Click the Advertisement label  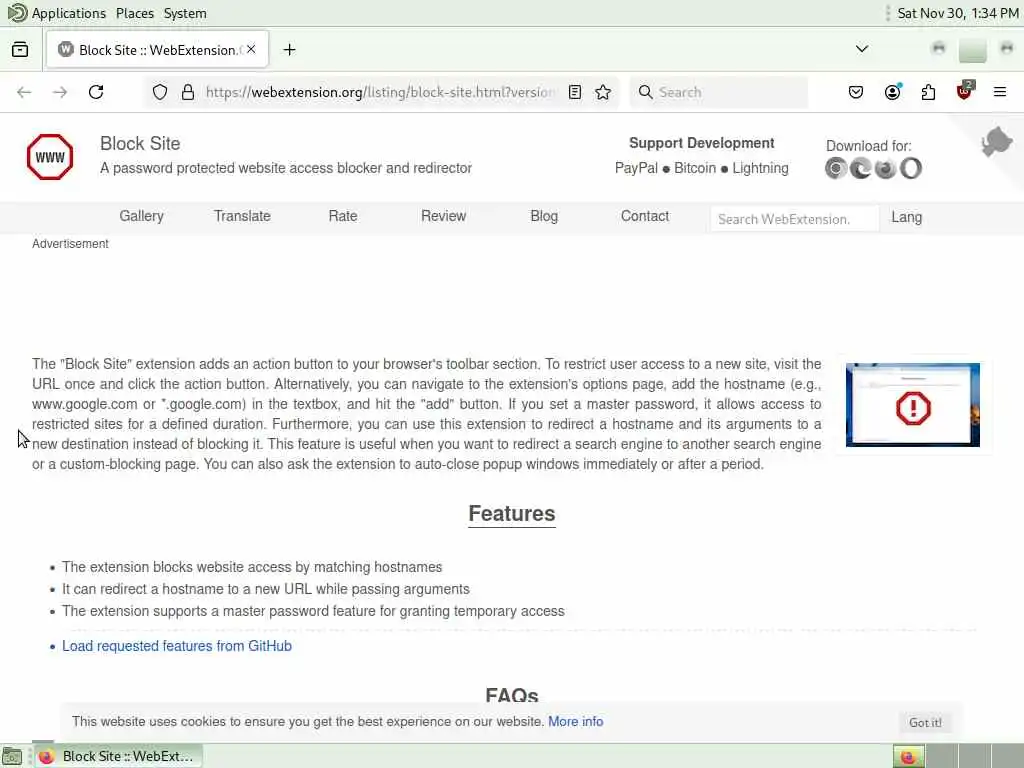(71, 244)
